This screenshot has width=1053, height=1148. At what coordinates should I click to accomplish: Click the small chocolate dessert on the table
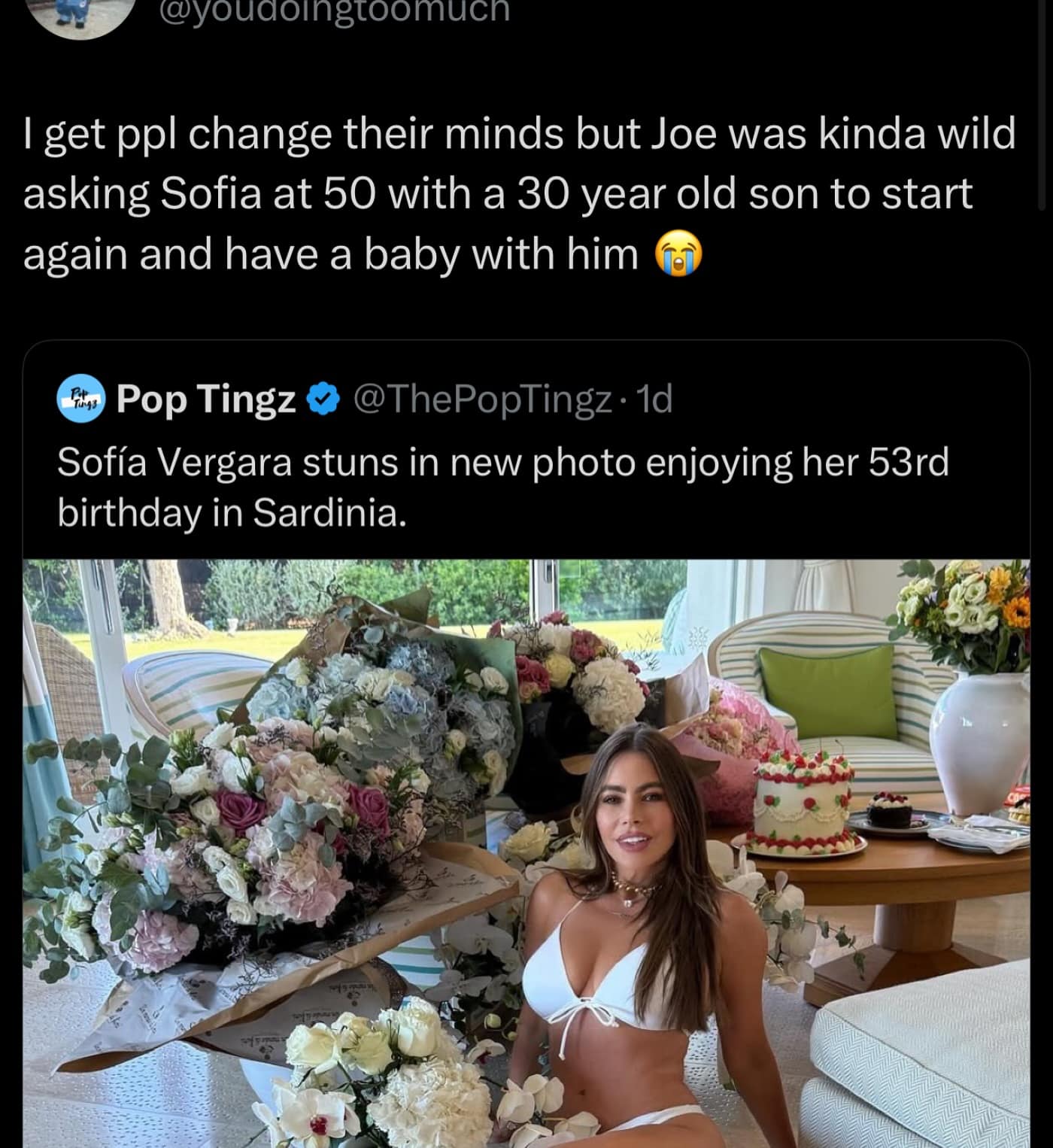point(889,812)
